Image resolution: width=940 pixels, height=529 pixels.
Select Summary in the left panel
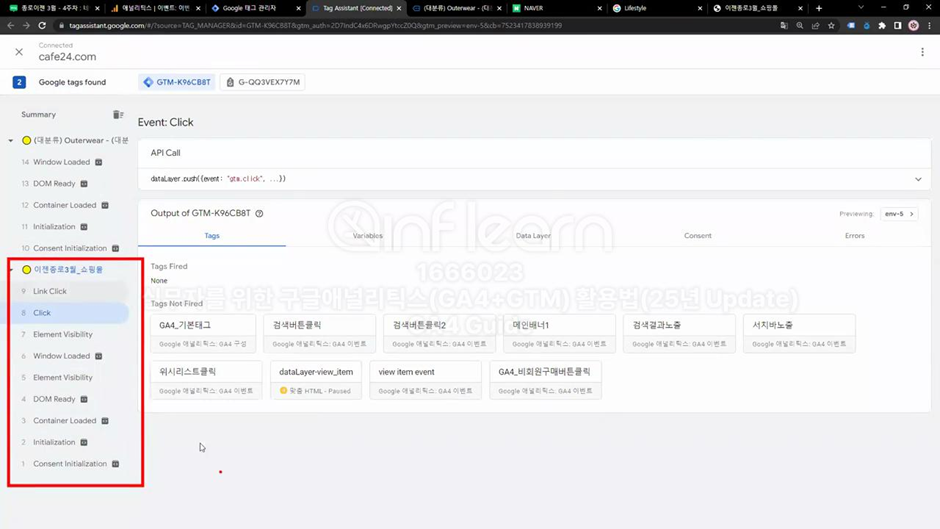(38, 115)
